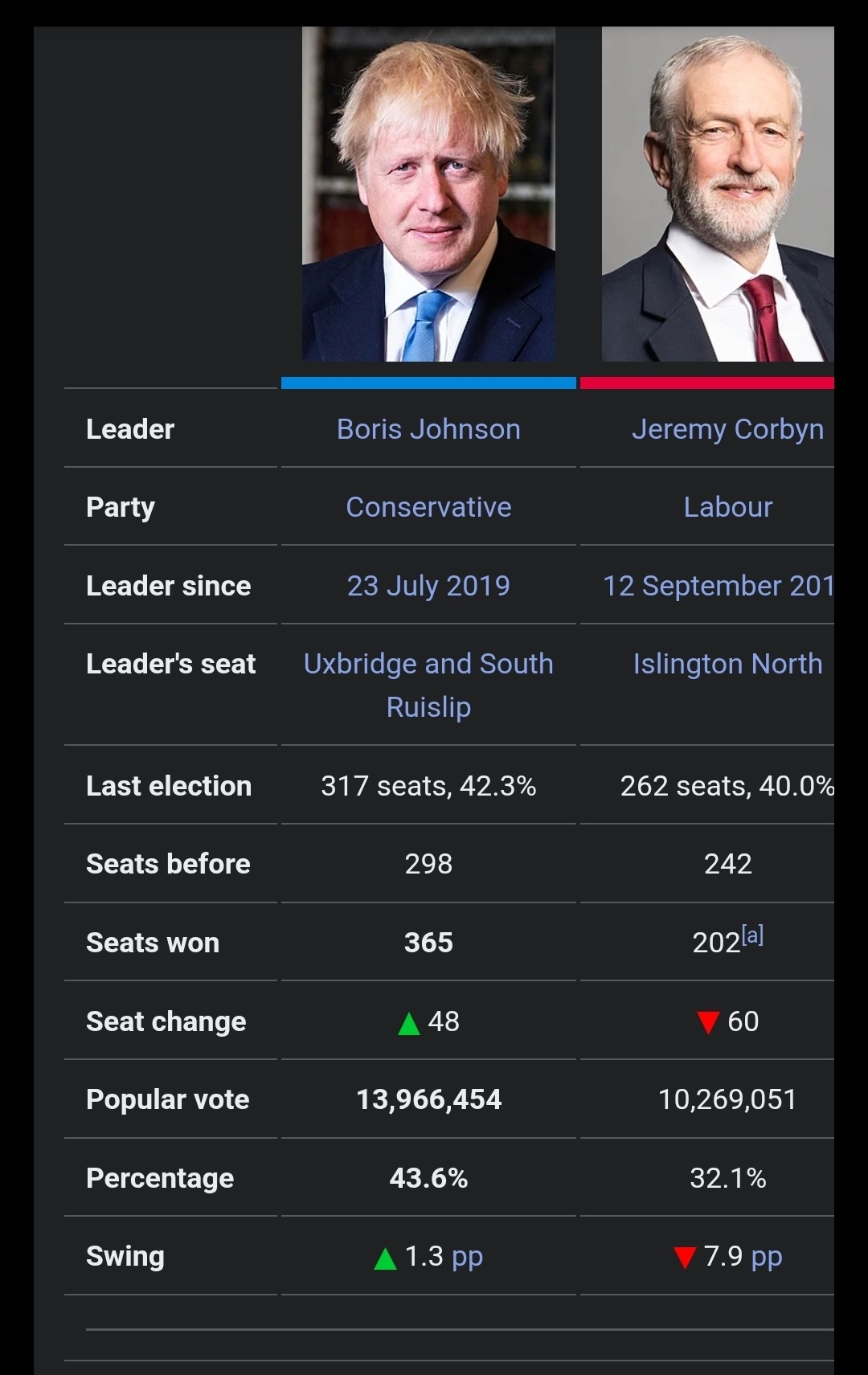Open the Boris Johnson article link
This screenshot has height=1375, width=868.
click(428, 429)
